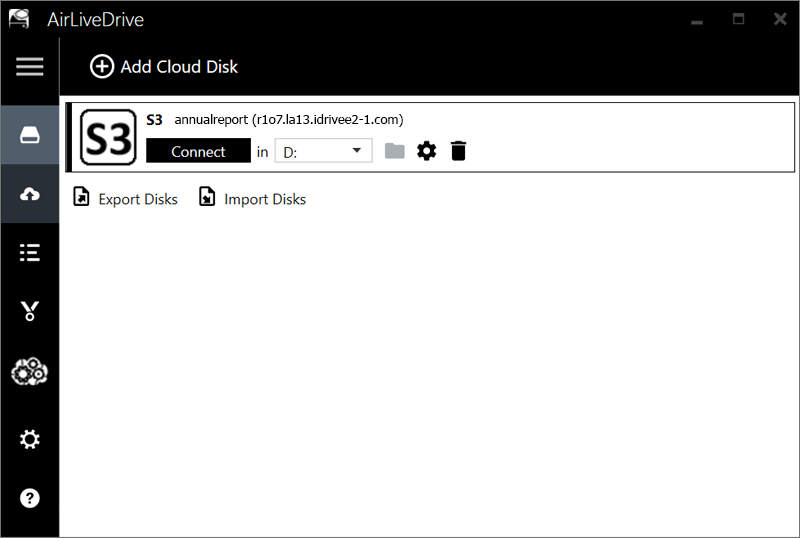The height and width of the screenshot is (538, 800).
Task: Delete the annualreport disk with trash icon
Action: coord(458,151)
